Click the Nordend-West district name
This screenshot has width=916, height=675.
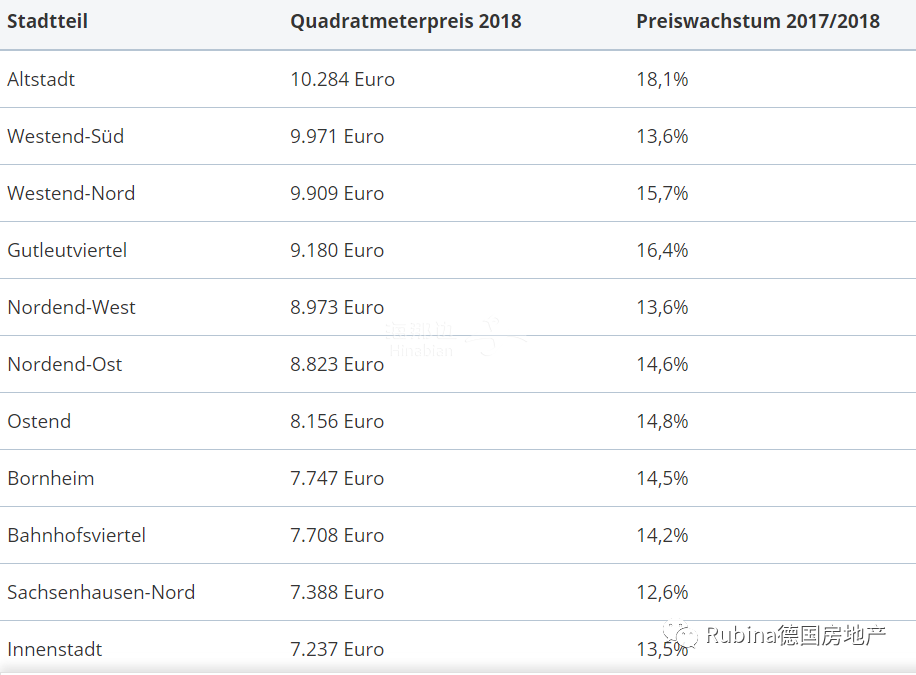click(x=71, y=307)
